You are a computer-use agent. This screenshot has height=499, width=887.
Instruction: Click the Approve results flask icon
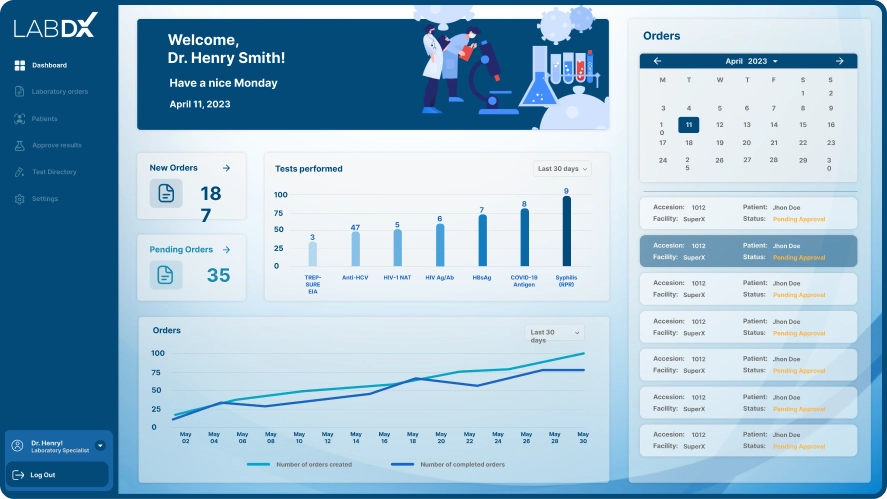20,146
